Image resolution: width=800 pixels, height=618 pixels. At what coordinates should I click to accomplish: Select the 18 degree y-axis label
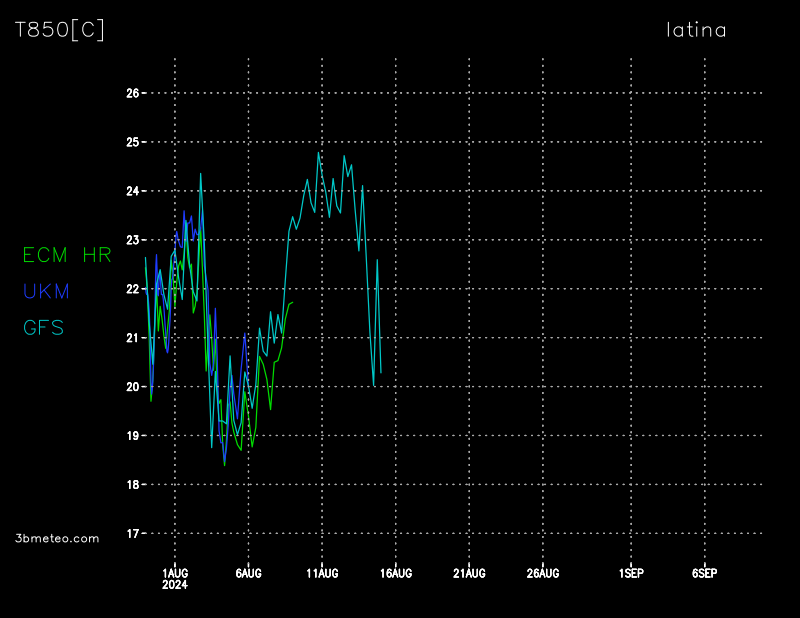pos(132,485)
